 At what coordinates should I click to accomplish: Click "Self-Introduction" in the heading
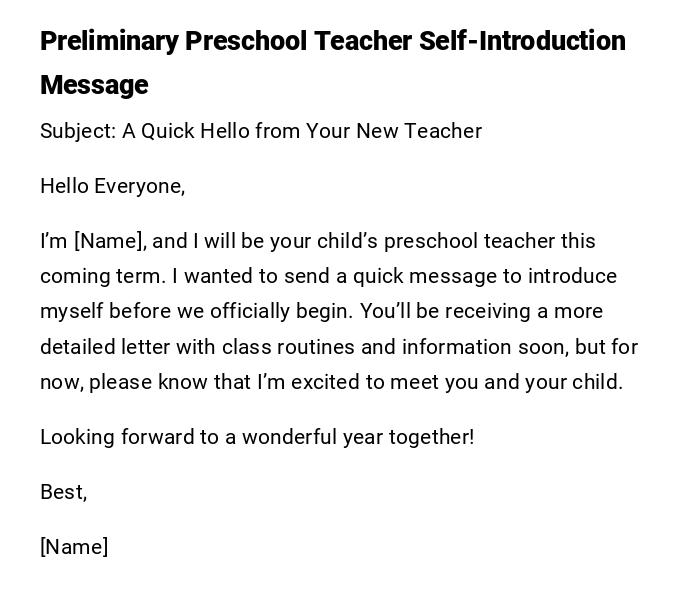tap(522, 41)
